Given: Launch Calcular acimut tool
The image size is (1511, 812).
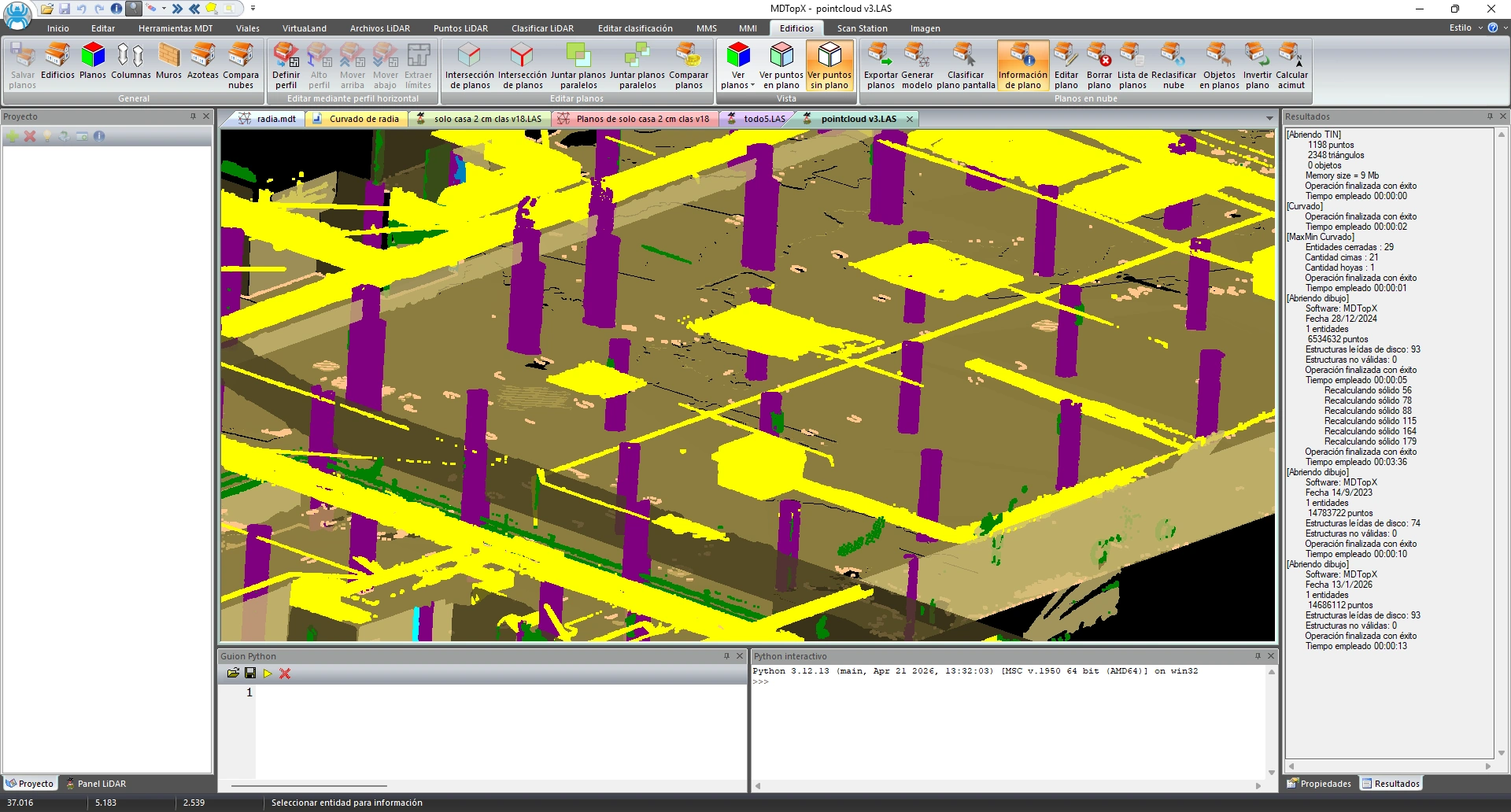Looking at the screenshot, I should (x=1291, y=66).
